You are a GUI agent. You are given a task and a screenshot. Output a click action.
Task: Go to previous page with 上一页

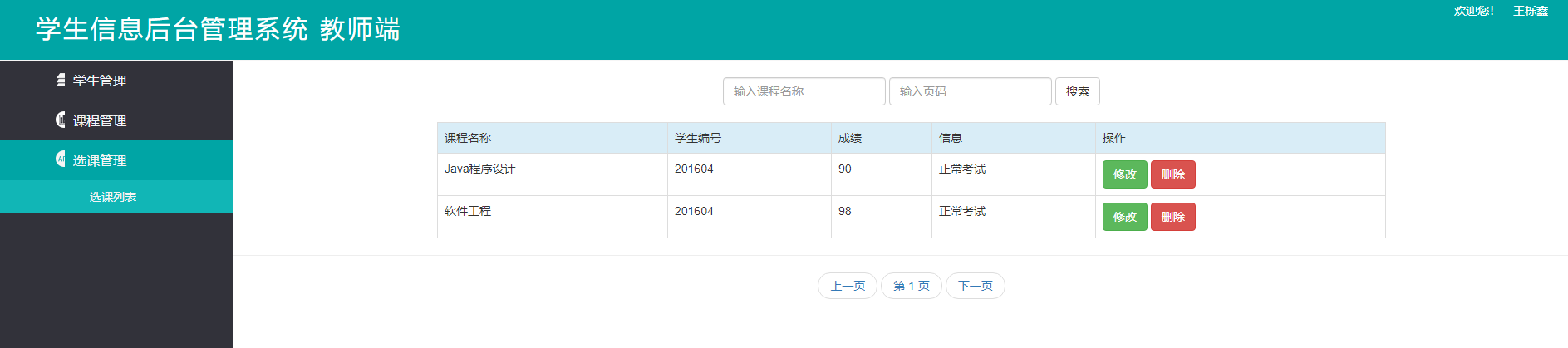[x=848, y=286]
